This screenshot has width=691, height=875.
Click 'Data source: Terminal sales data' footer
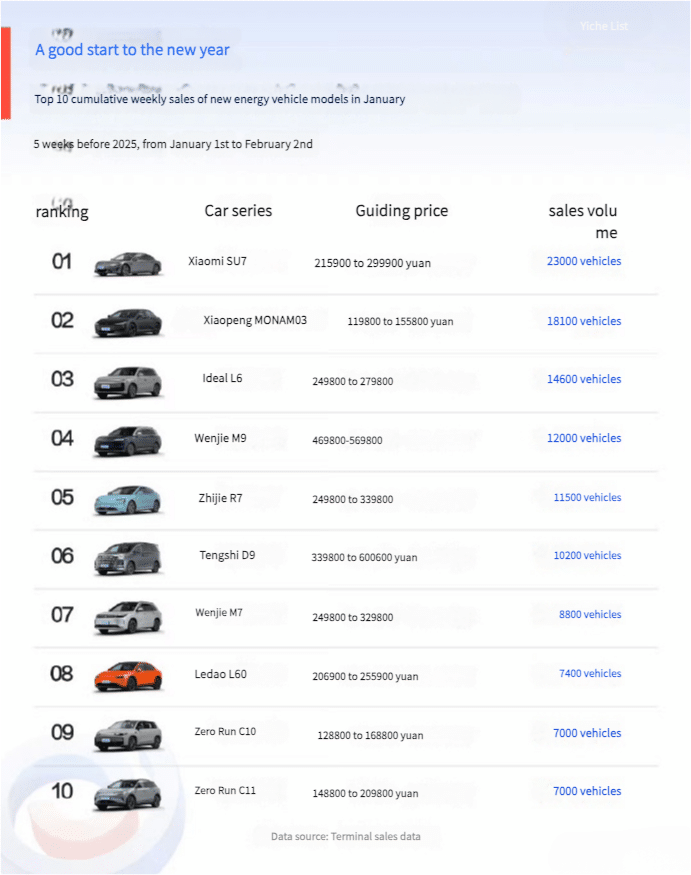point(346,836)
